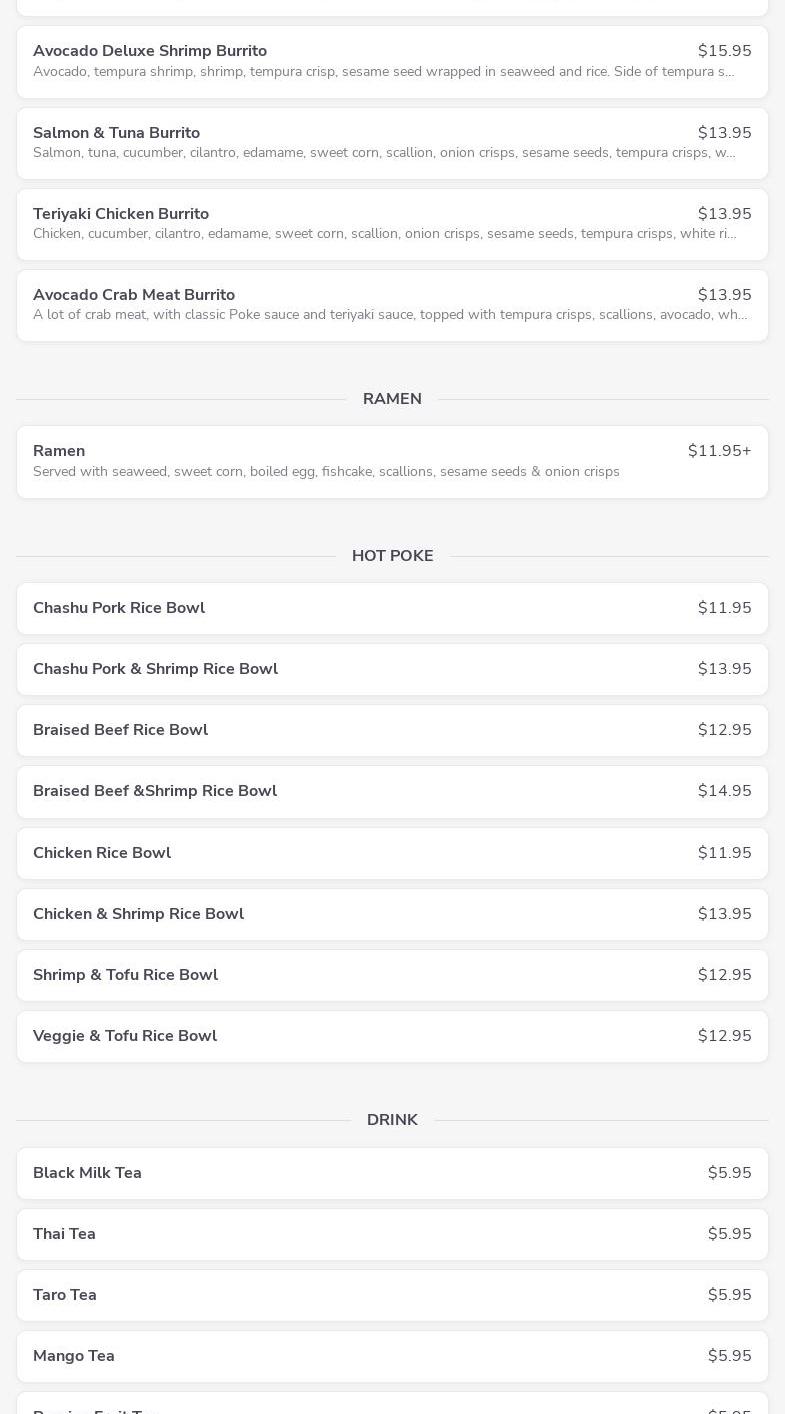
Task: Select the Salmon & Tuna Burrito
Action: 392,143
